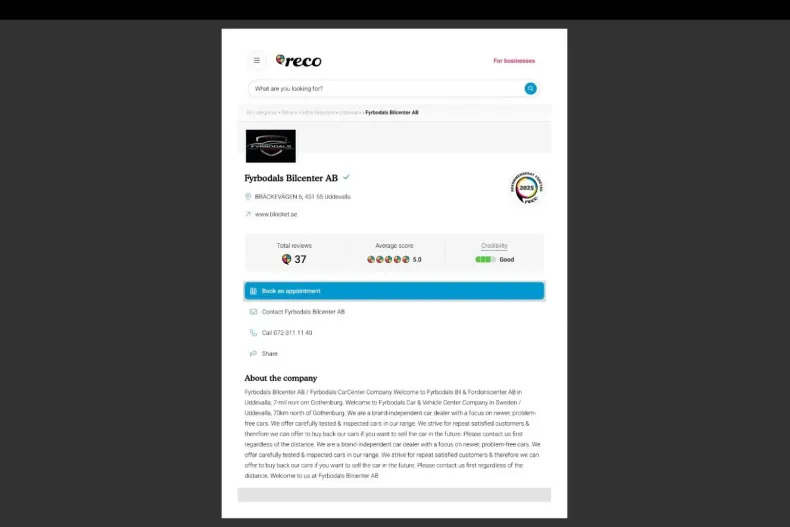The height and width of the screenshot is (527, 790).
Task: Click the external link arrow beside website
Action: [x=248, y=214]
